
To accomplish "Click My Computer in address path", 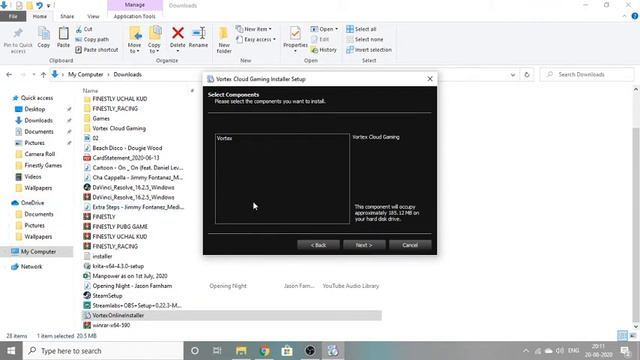I will 85,75.
